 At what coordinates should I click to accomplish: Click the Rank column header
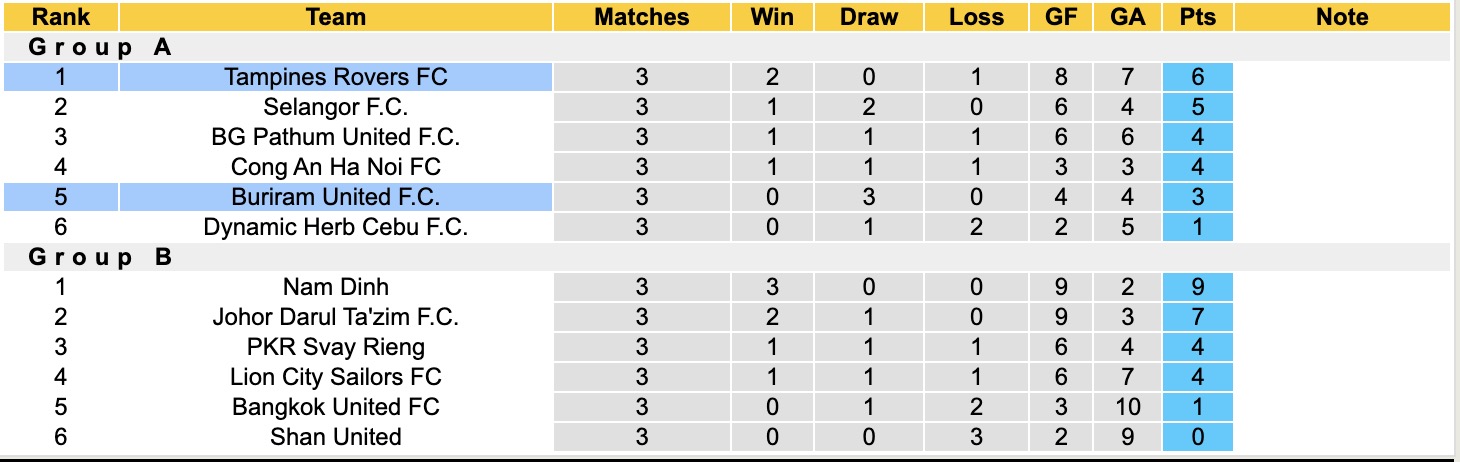coord(61,17)
